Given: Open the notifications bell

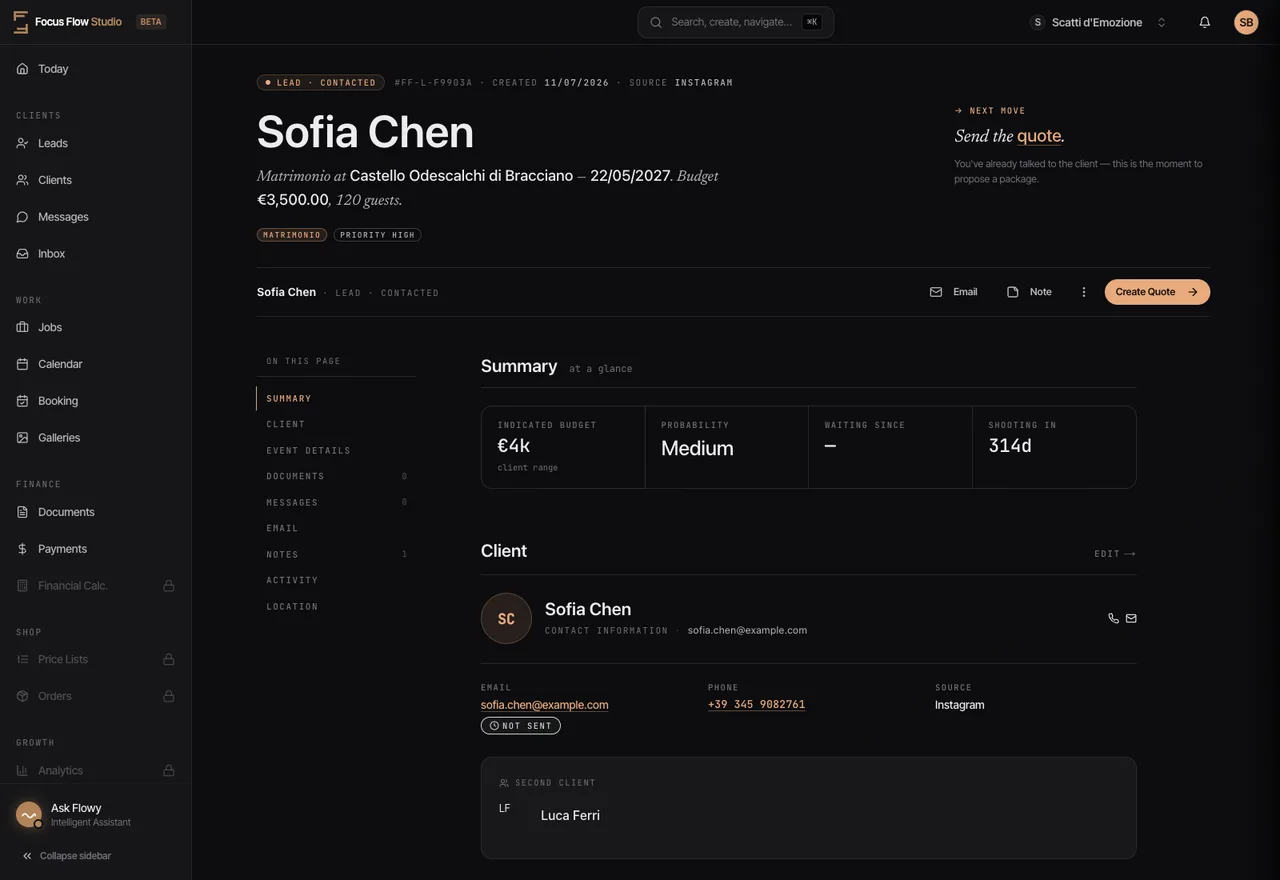Looking at the screenshot, I should 1205,22.
